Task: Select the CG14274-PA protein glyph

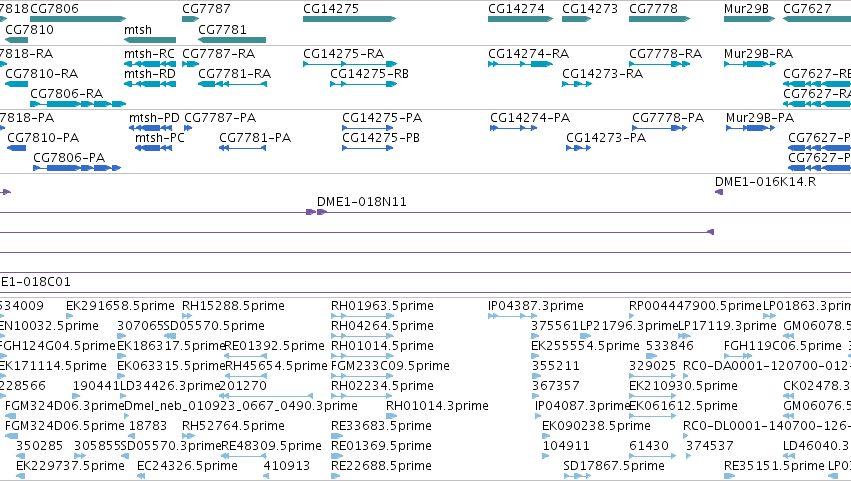Action: (x=513, y=128)
